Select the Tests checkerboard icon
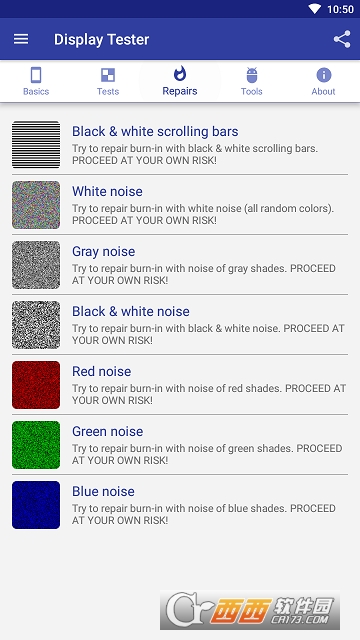 pos(108,75)
